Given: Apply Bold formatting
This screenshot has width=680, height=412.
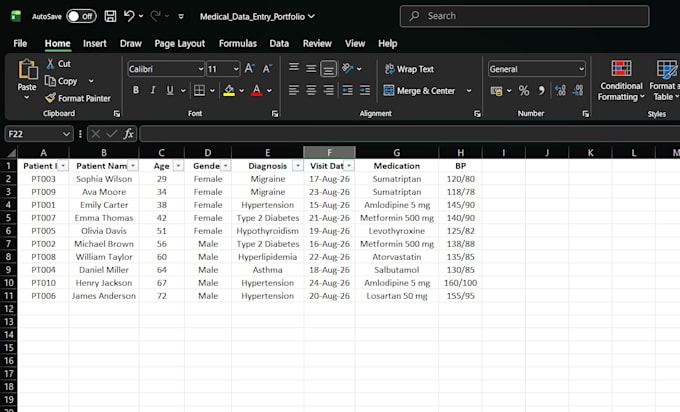Looking at the screenshot, I should click(x=136, y=90).
